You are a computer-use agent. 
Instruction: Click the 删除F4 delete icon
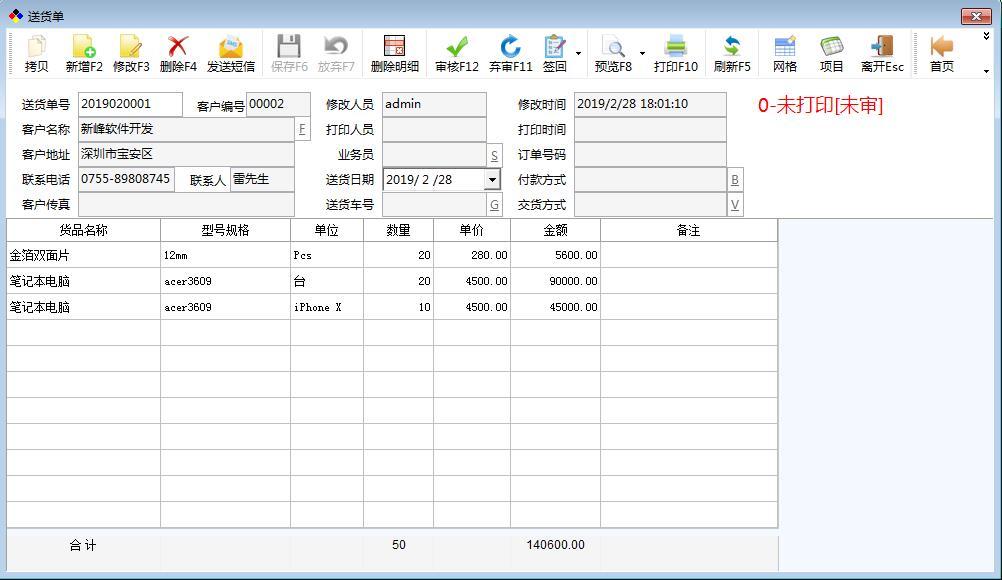[178, 54]
